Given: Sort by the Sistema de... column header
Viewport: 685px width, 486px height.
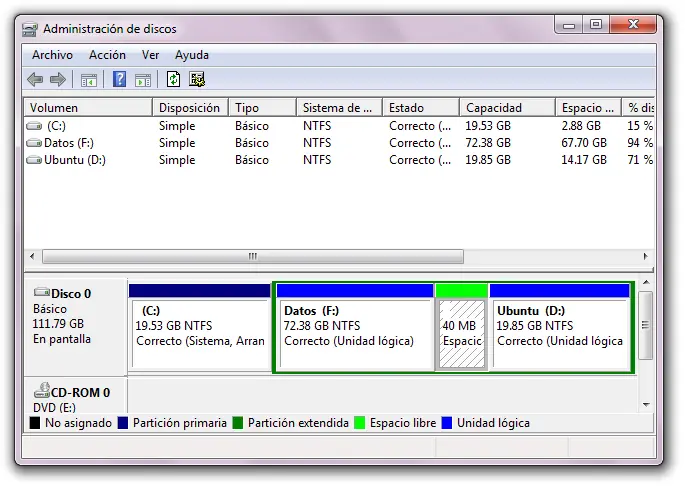Looking at the screenshot, I should tap(339, 108).
